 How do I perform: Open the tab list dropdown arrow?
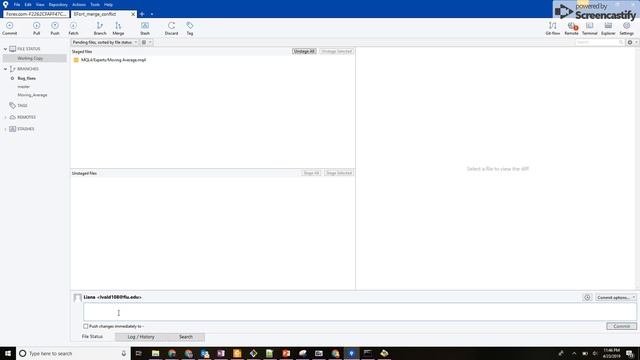(152, 14)
